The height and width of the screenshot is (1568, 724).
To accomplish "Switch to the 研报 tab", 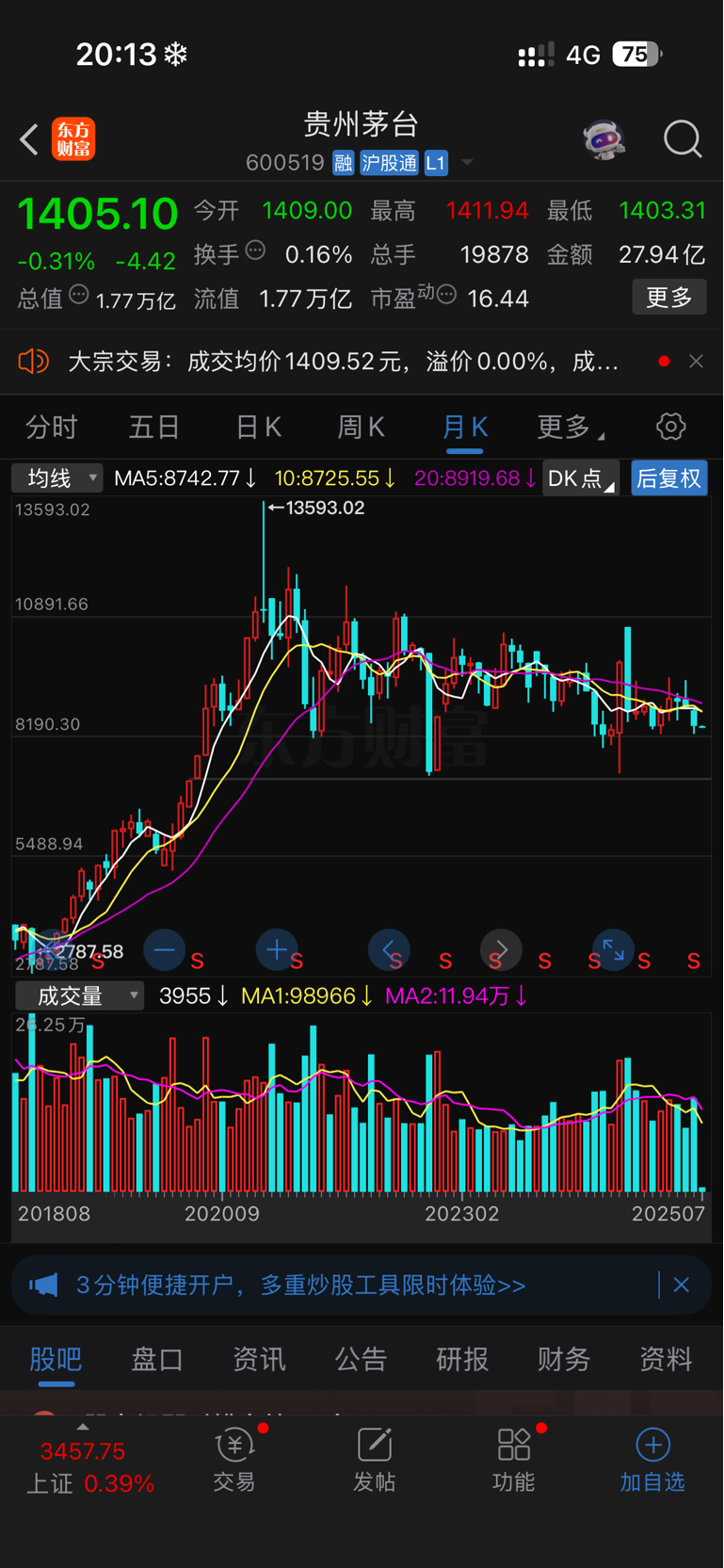I will coord(462,1359).
